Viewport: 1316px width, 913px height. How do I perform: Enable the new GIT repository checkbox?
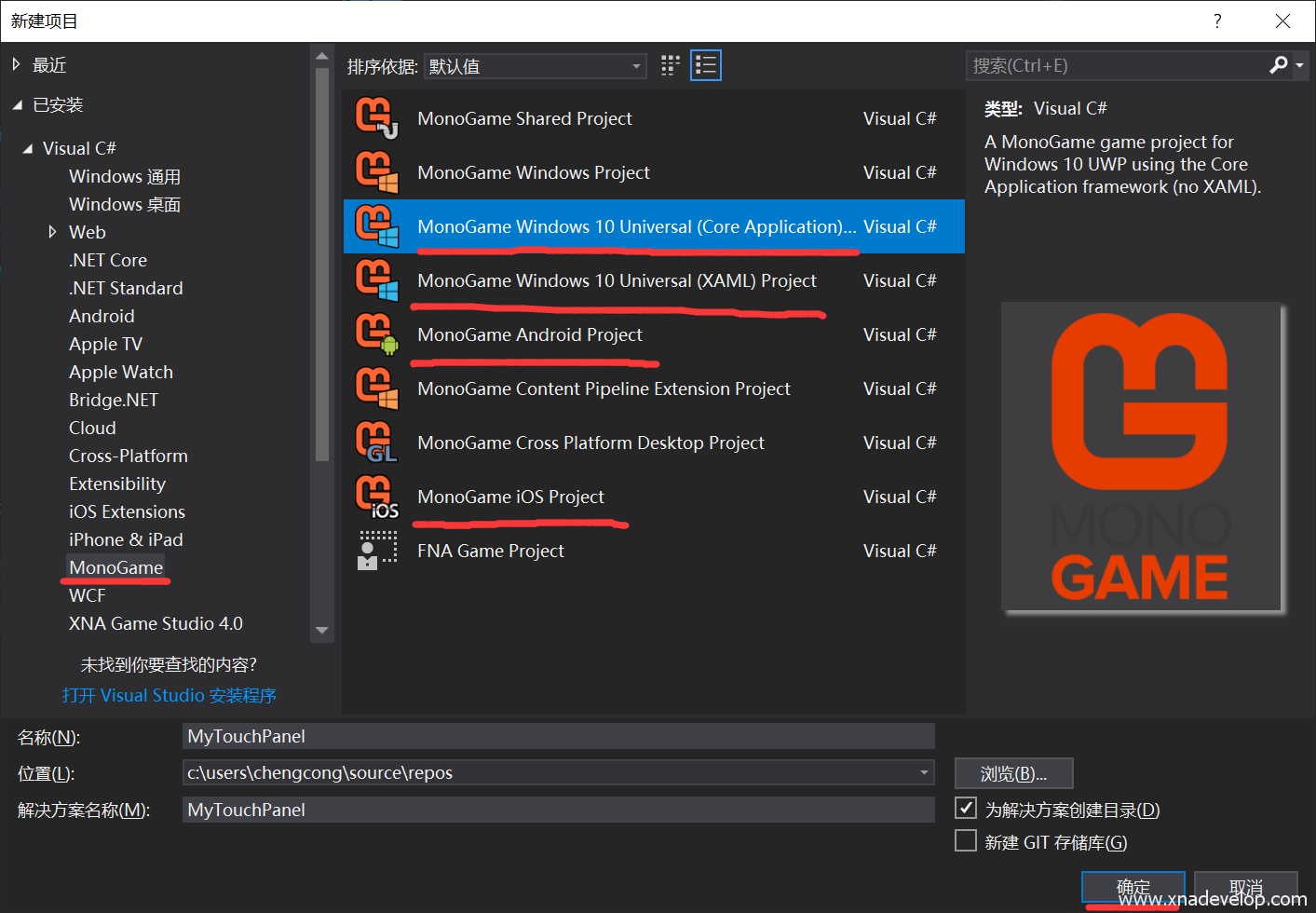click(x=966, y=841)
